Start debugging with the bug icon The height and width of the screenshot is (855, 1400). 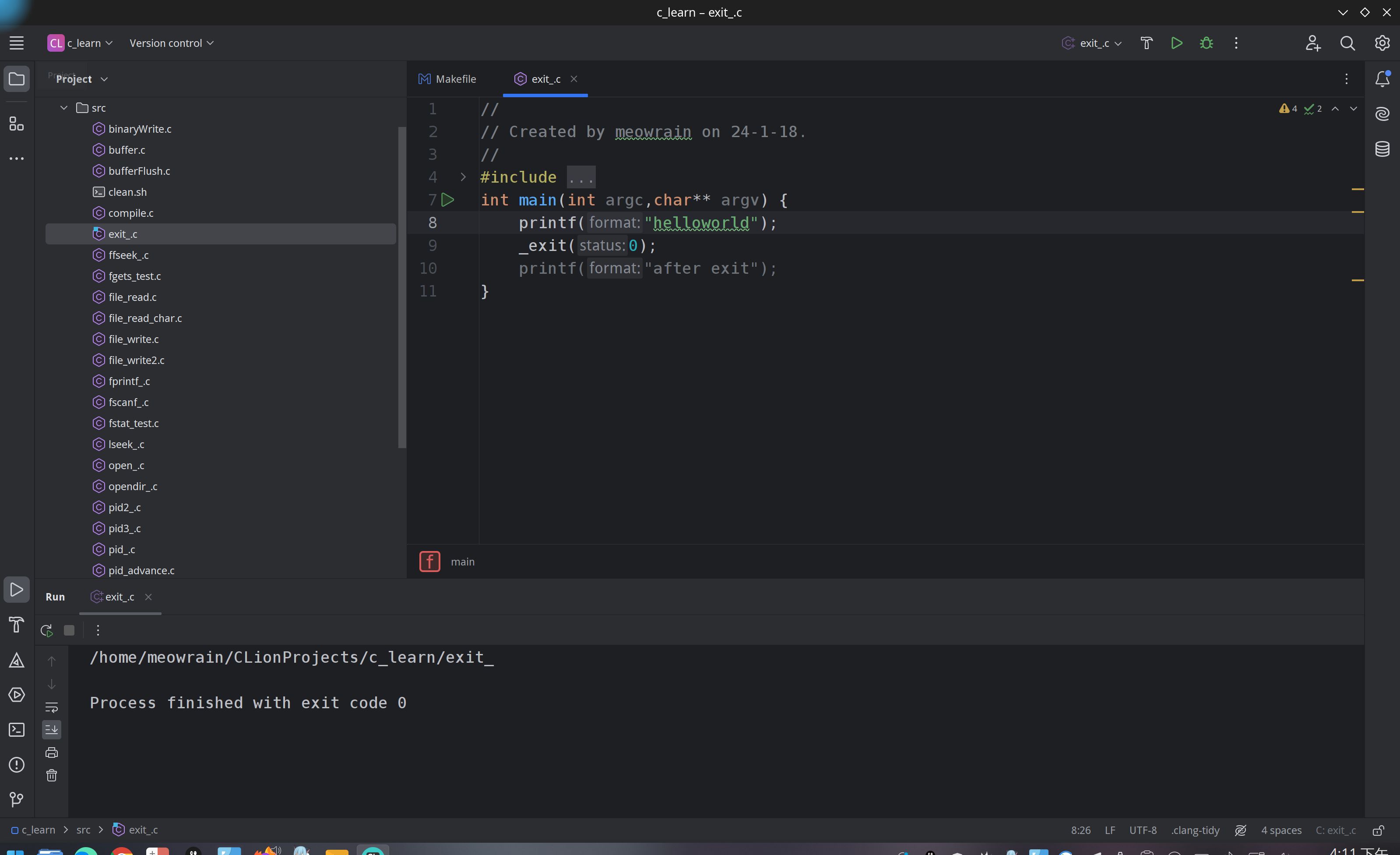(x=1206, y=43)
